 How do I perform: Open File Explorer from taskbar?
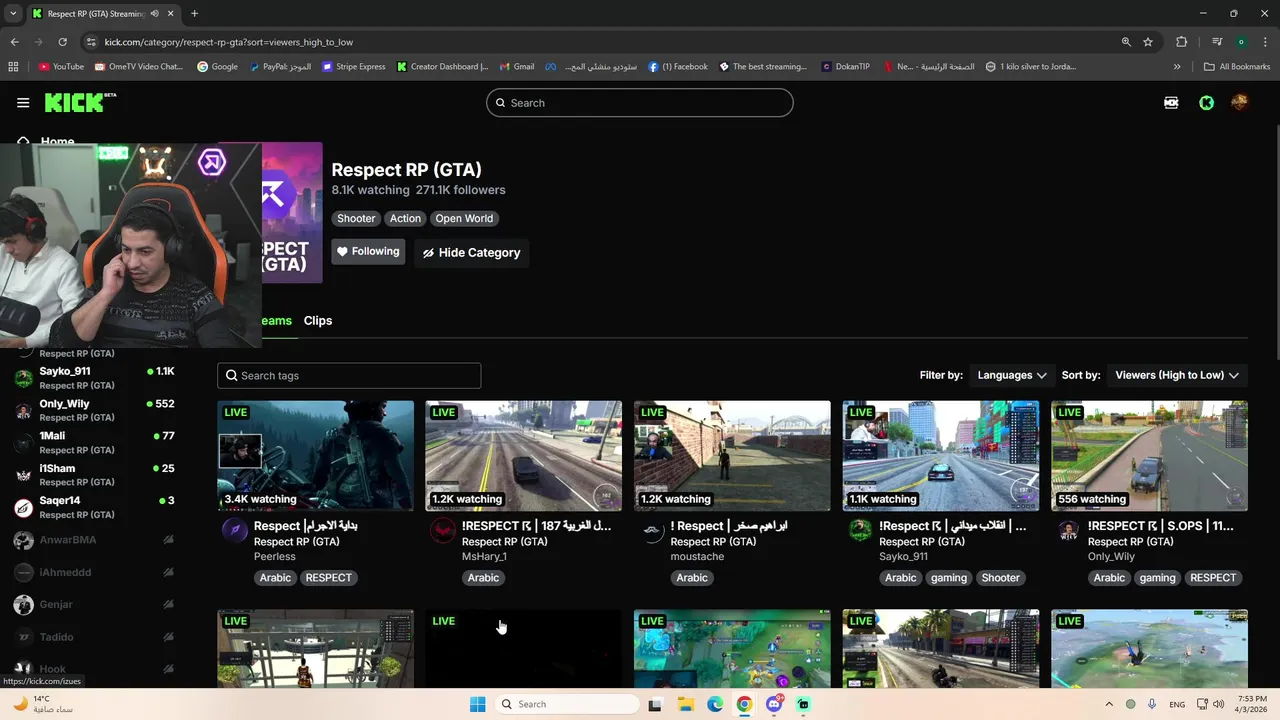686,704
